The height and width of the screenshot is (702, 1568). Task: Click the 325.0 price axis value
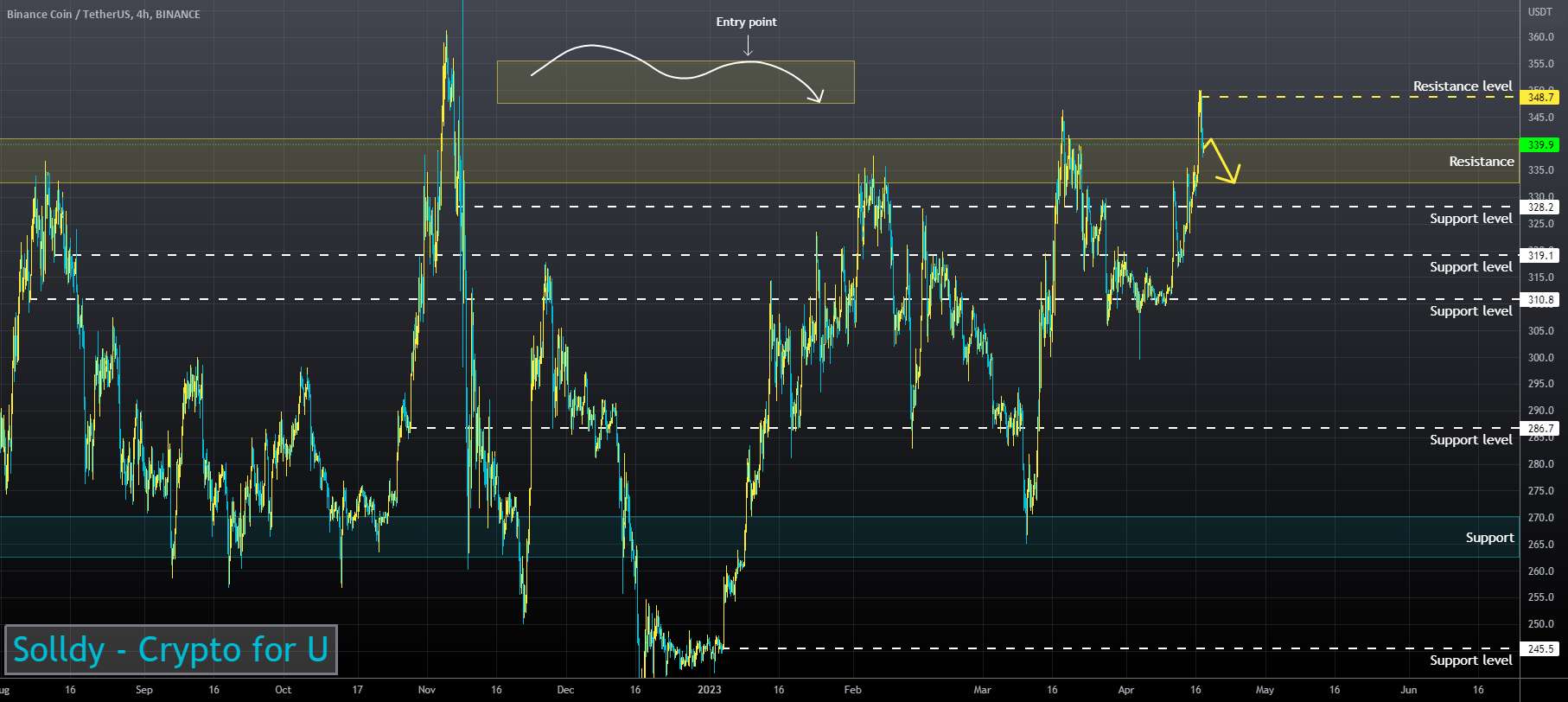tap(1540, 224)
